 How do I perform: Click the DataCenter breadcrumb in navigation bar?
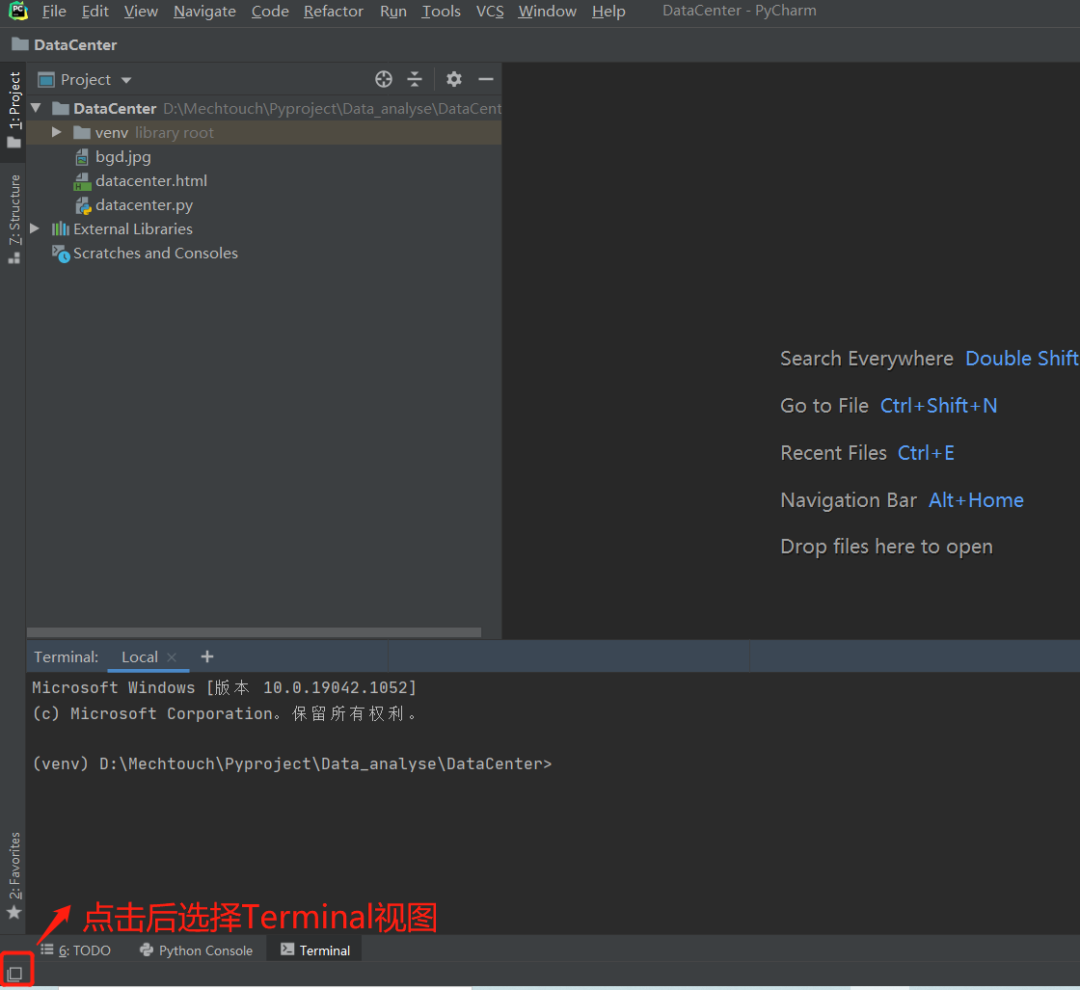[65, 45]
